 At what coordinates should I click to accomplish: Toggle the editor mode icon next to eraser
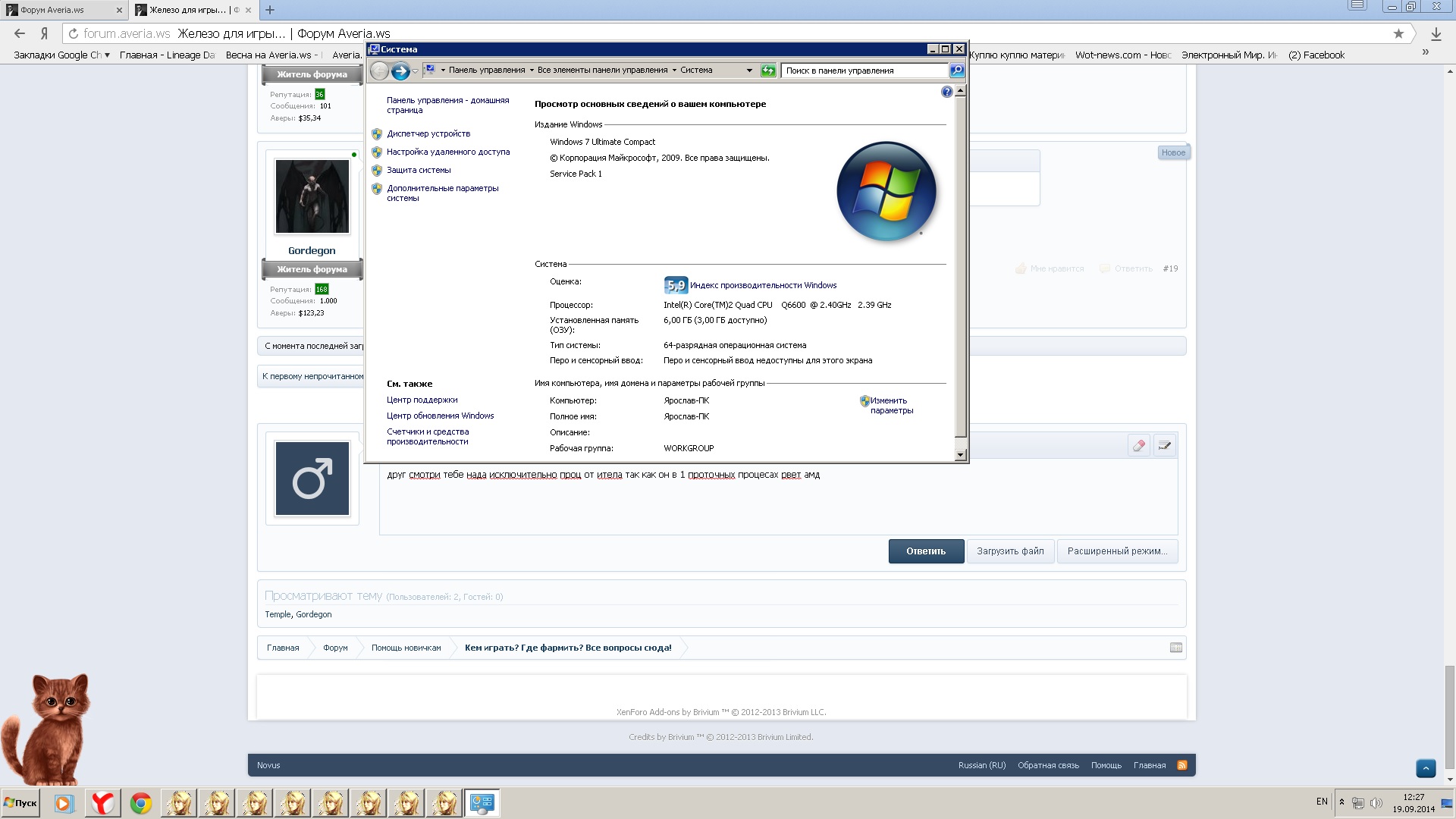click(x=1165, y=446)
